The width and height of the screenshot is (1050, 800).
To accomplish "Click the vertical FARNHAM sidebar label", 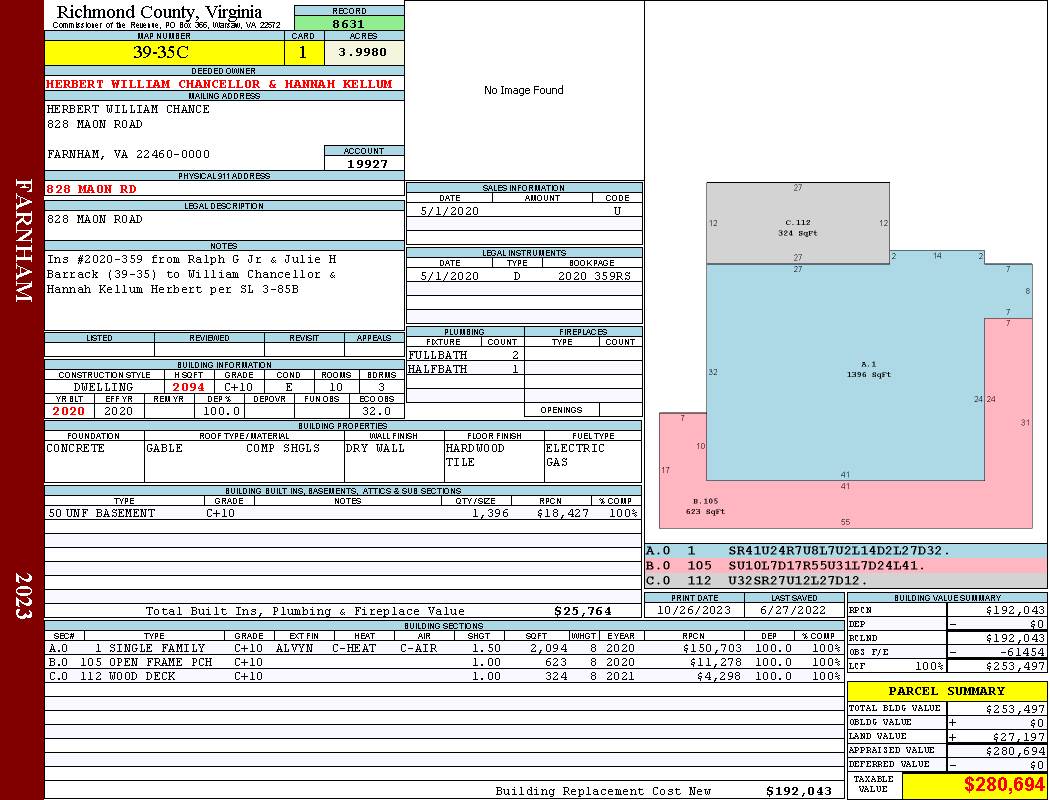I will click(23, 240).
